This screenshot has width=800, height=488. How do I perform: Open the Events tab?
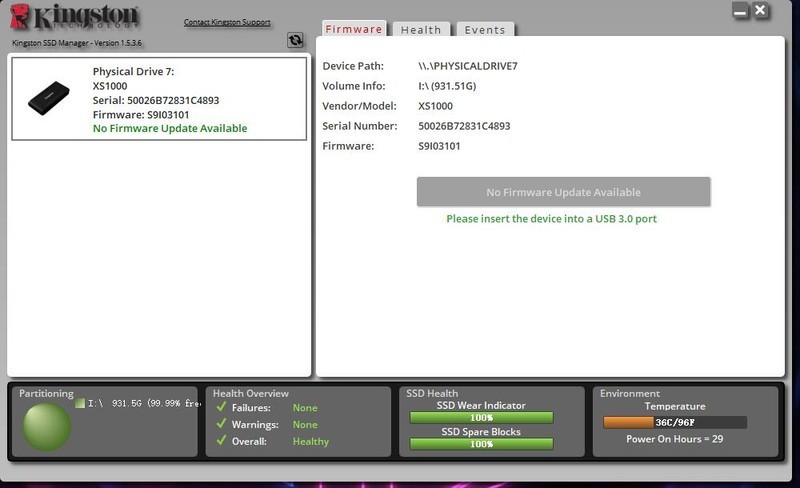click(485, 30)
